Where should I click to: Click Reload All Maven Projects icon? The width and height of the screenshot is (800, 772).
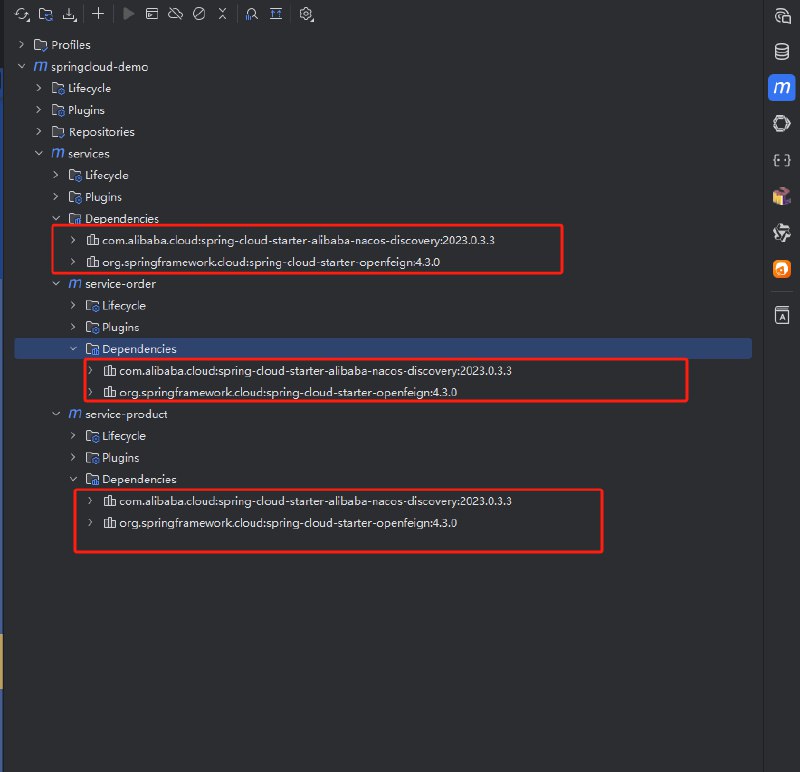pyautogui.click(x=22, y=14)
